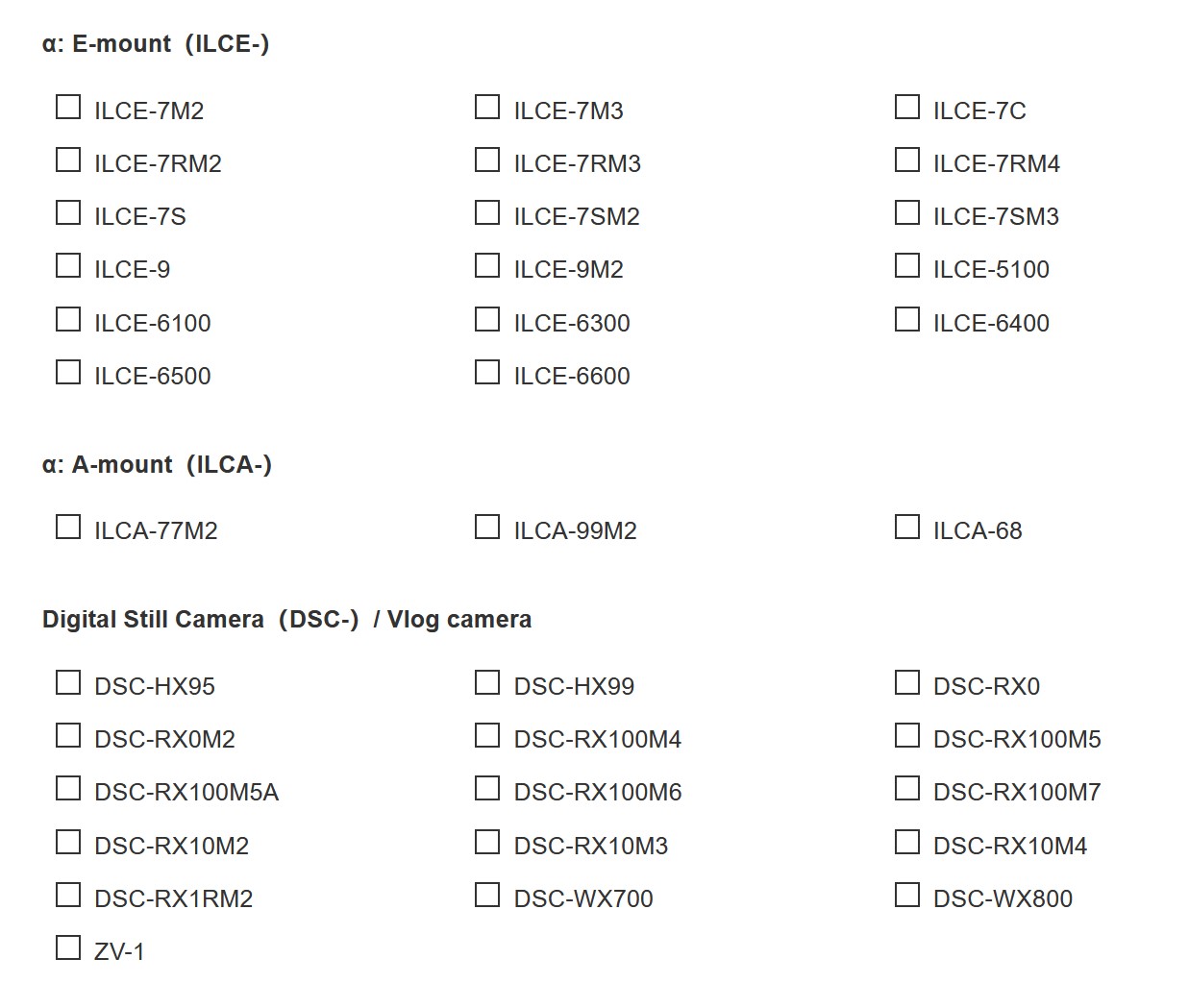
Task: Tick the ILCE-7M3 camera option
Action: (x=487, y=107)
